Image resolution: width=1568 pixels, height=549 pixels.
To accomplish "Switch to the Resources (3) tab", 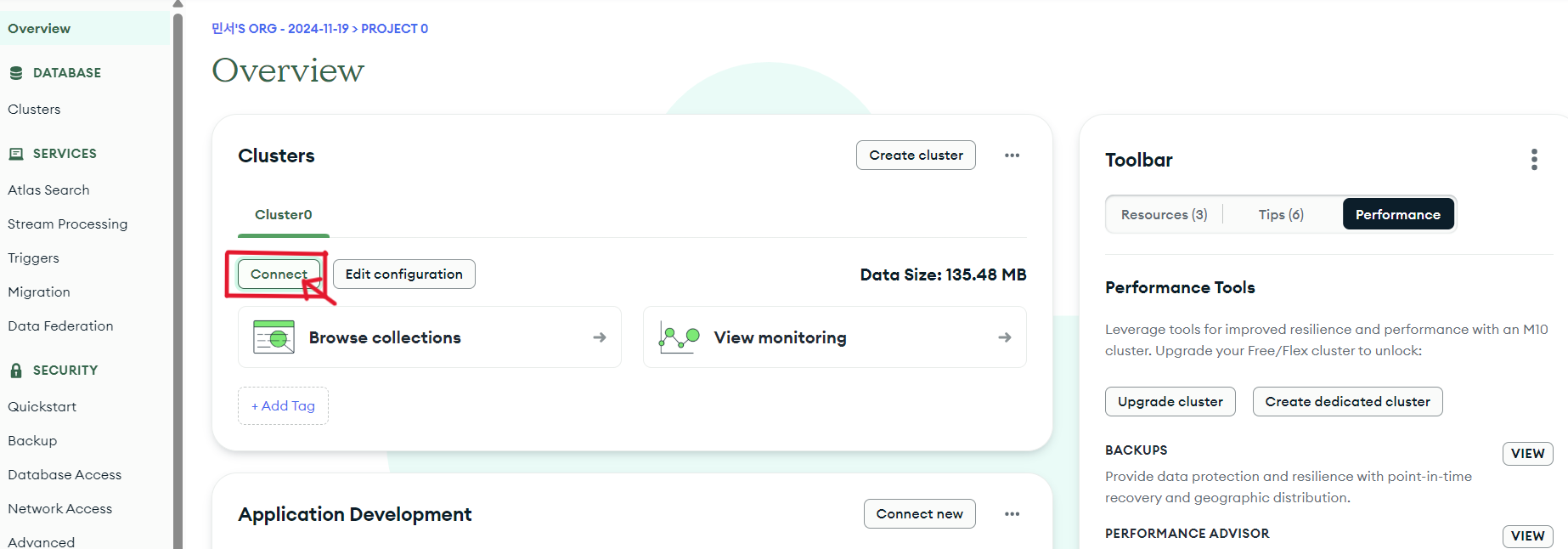I will [x=1164, y=215].
